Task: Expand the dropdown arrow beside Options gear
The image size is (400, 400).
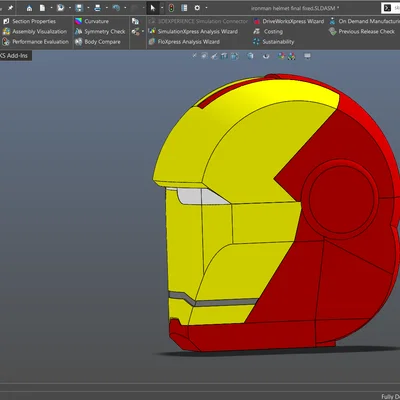Action: 206,8
